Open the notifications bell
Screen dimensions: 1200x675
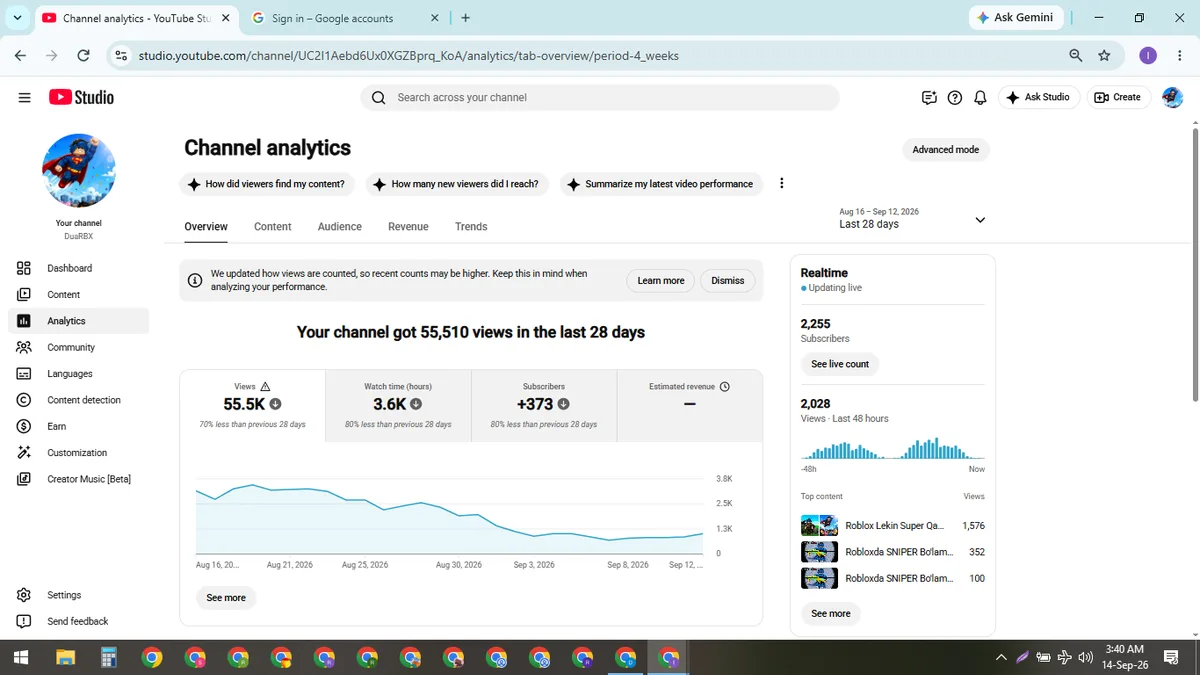click(x=981, y=97)
